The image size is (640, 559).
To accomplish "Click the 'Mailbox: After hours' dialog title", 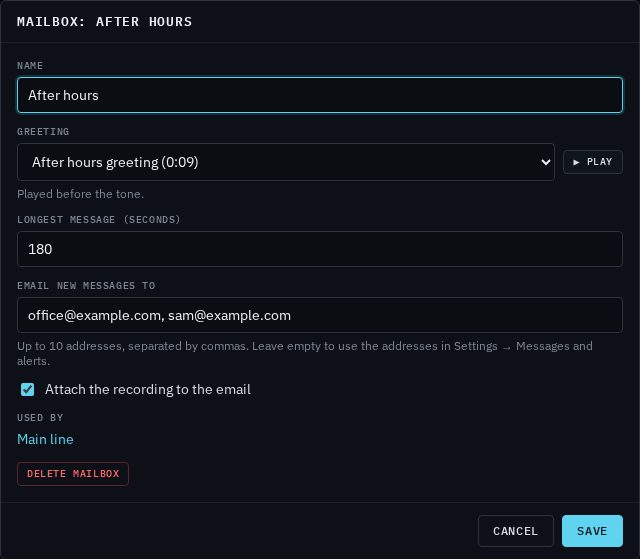I will point(104,22).
